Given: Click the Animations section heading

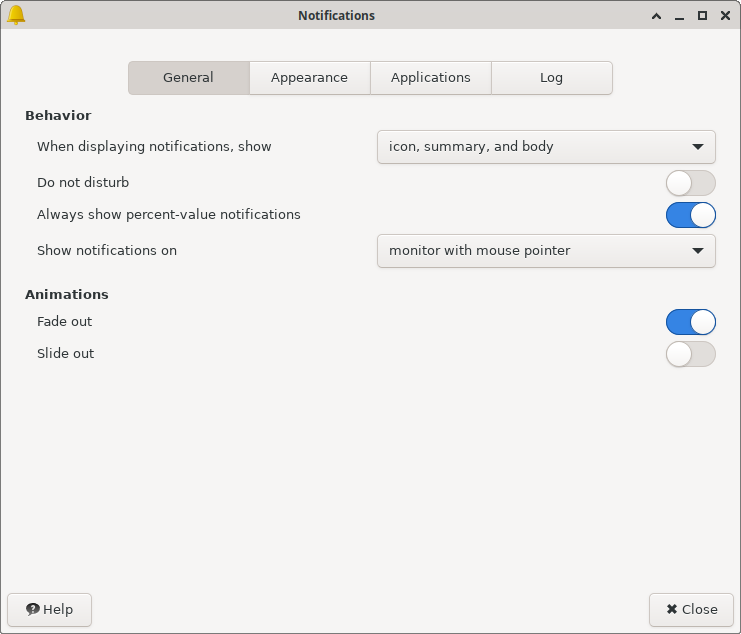Looking at the screenshot, I should 67,294.
